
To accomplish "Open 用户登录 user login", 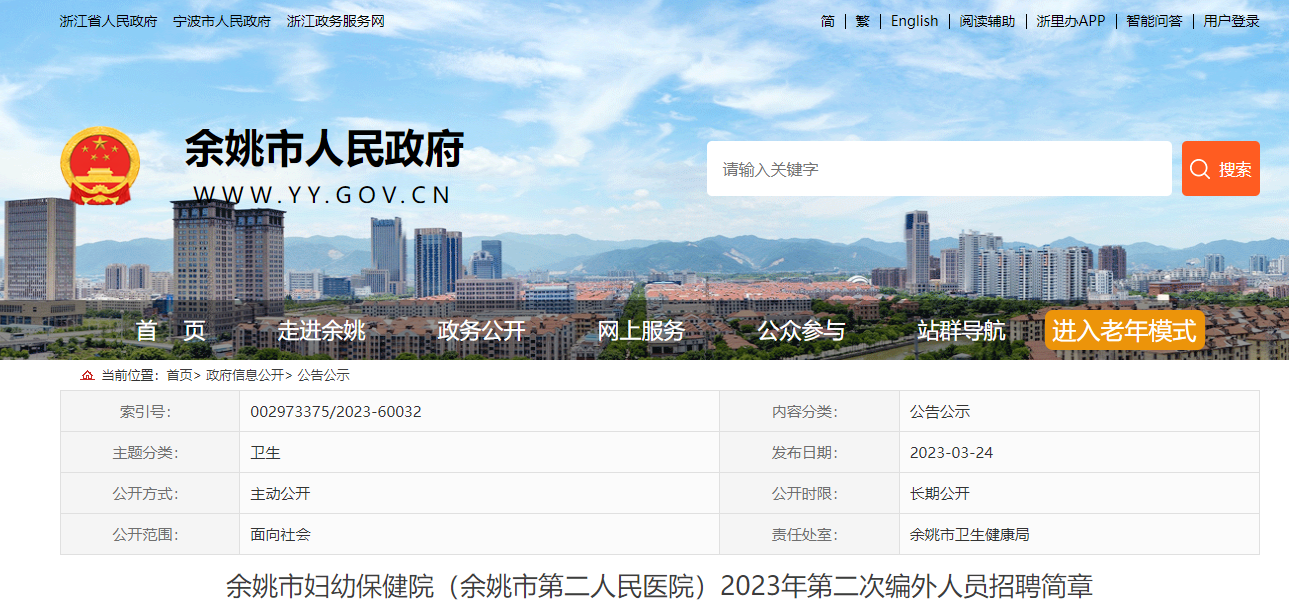I will coord(1232,21).
